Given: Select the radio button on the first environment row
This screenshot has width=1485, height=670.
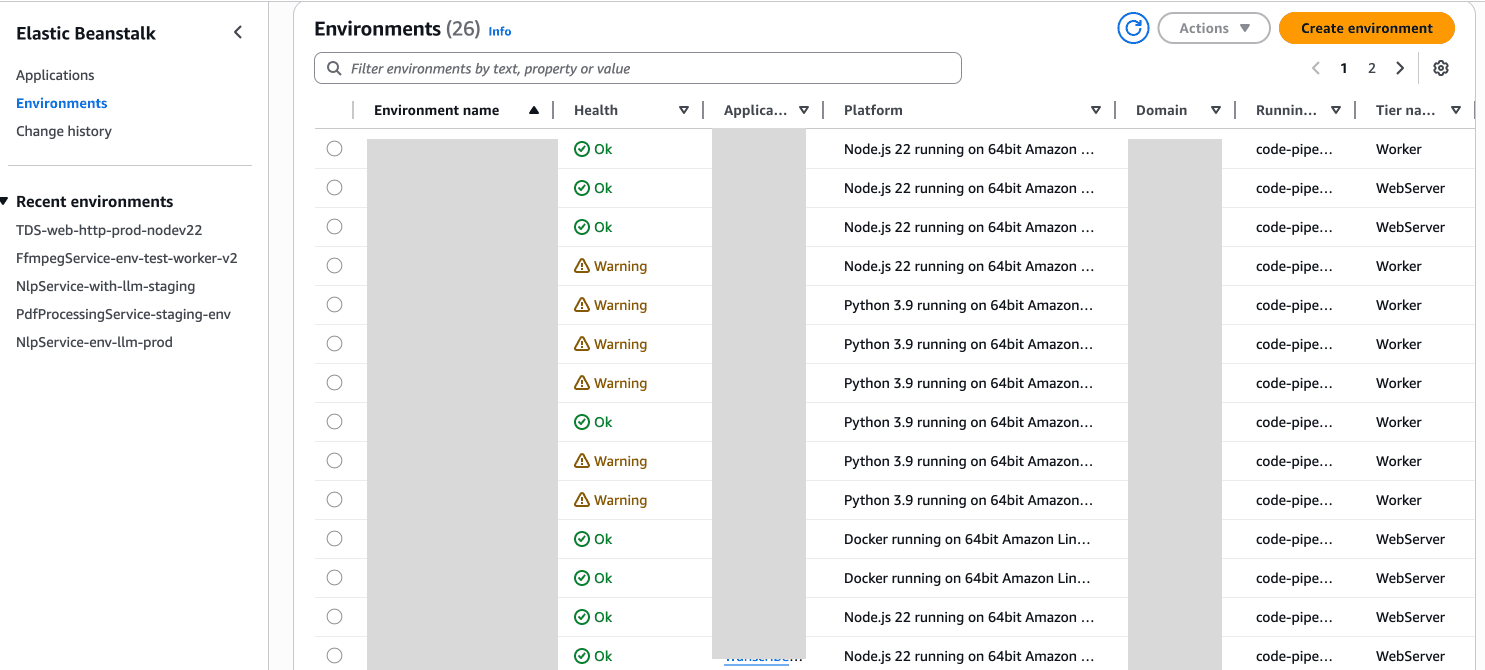Looking at the screenshot, I should (334, 148).
